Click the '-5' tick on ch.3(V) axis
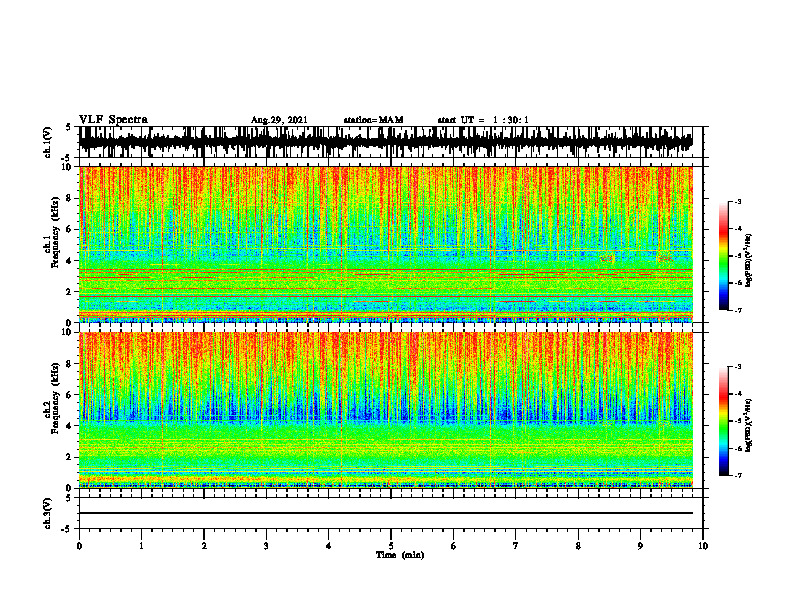This screenshot has height=612, width=792. coord(67,529)
